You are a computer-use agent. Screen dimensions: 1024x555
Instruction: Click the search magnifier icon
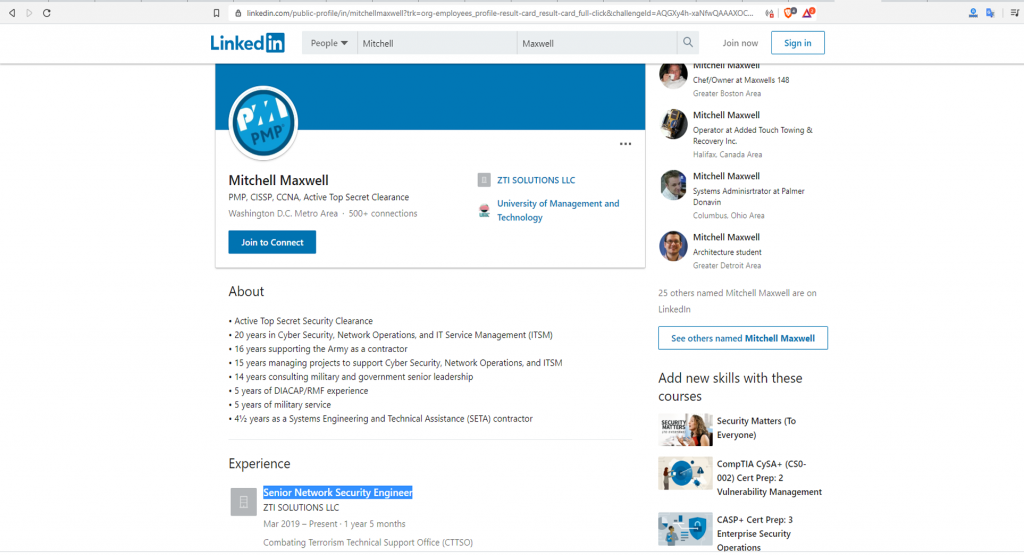687,43
